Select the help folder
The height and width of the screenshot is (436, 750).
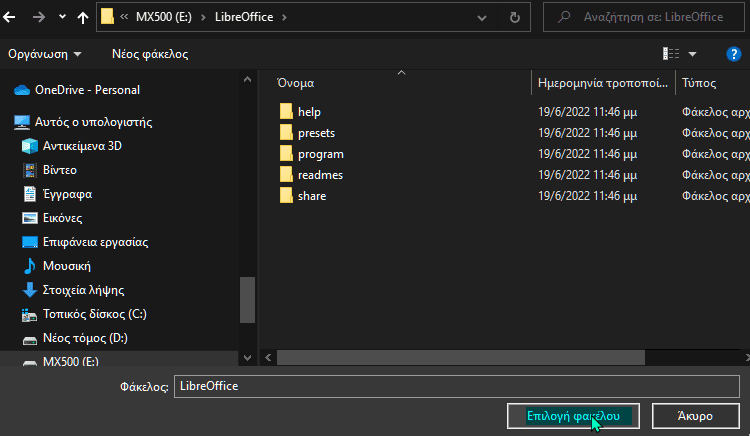coord(309,111)
